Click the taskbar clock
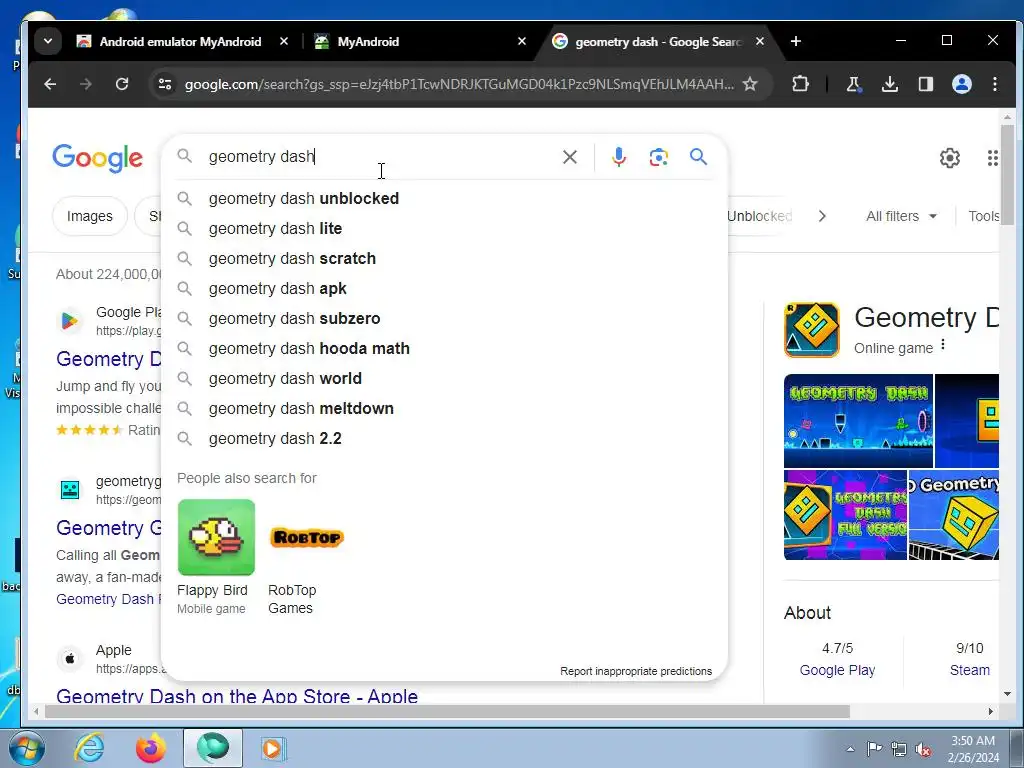The image size is (1024, 768). (973, 749)
